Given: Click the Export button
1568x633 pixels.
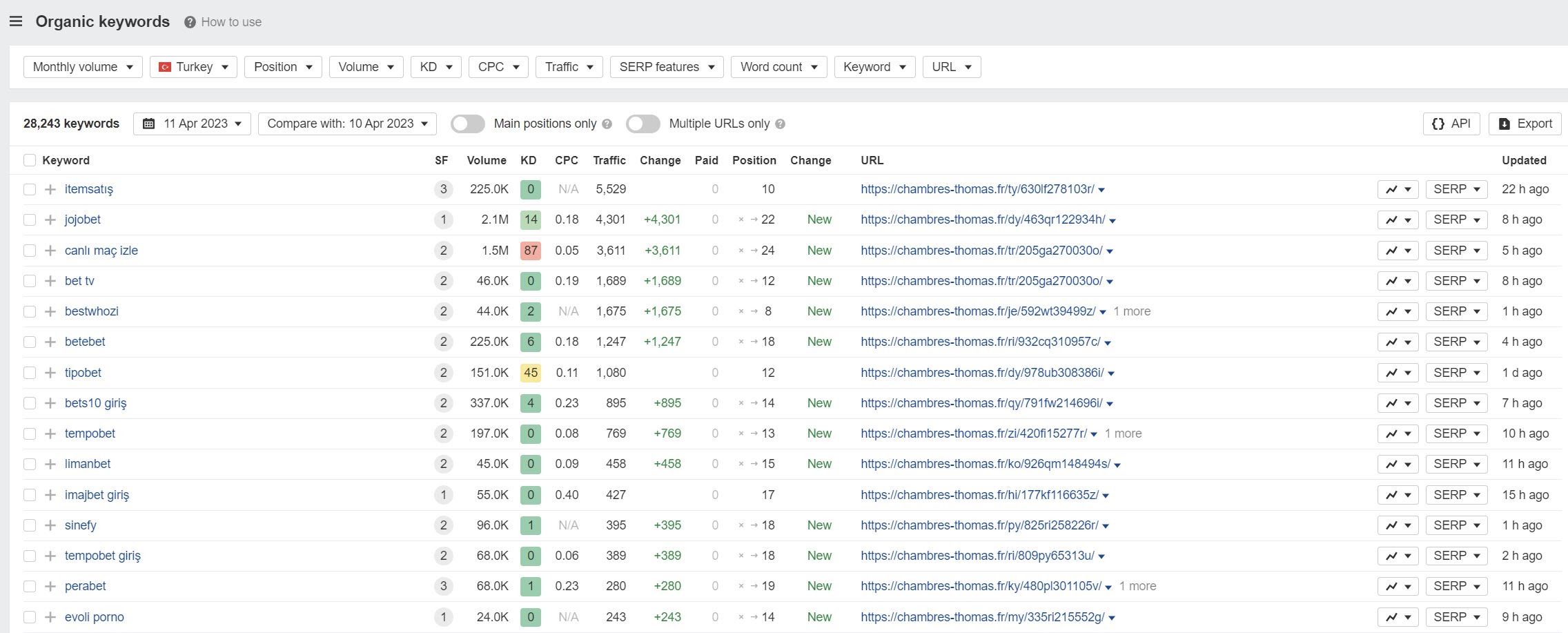Looking at the screenshot, I should pyautogui.click(x=1525, y=124).
